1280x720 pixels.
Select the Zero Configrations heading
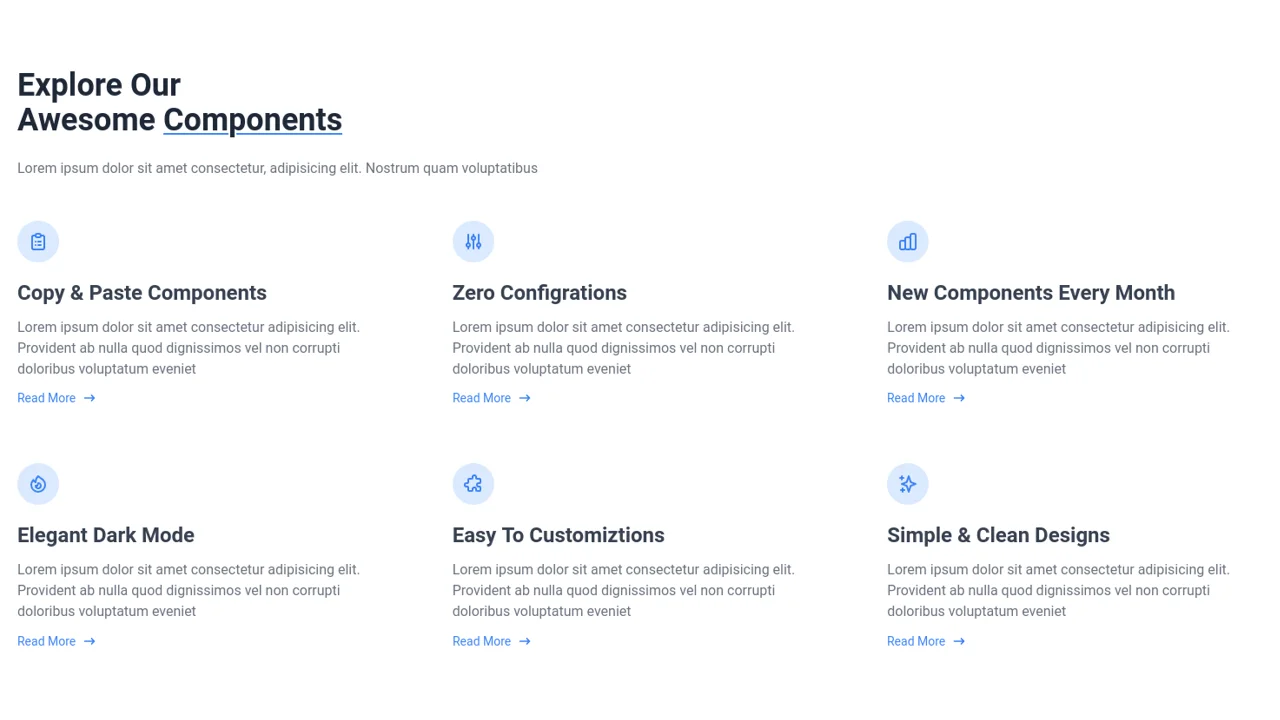click(x=539, y=293)
